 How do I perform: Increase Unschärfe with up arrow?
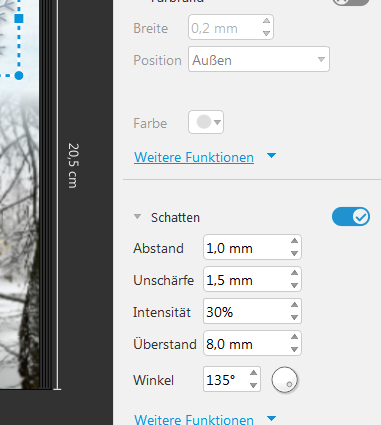pyautogui.click(x=294, y=273)
